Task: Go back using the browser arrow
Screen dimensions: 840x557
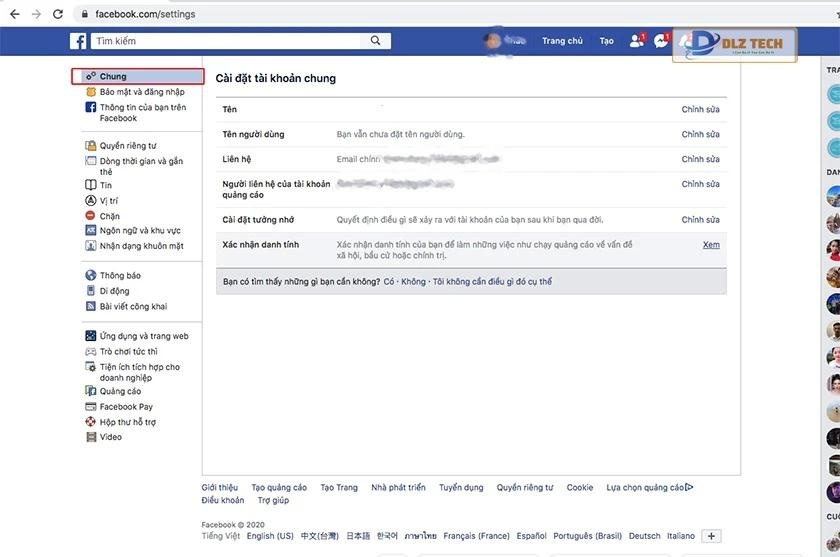Action: (14, 14)
